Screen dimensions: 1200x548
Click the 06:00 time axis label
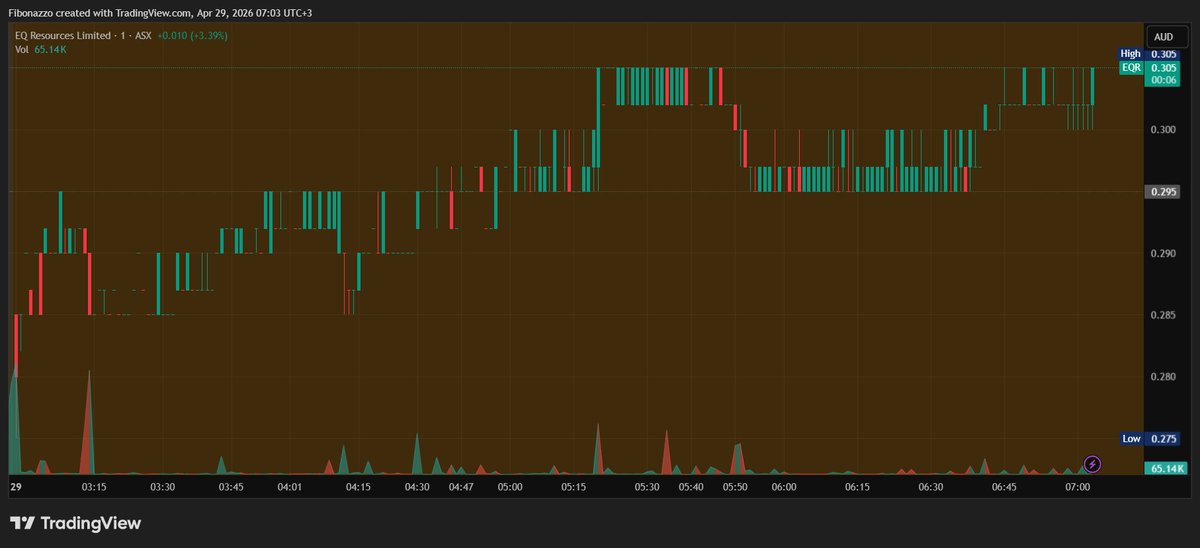tap(784, 487)
